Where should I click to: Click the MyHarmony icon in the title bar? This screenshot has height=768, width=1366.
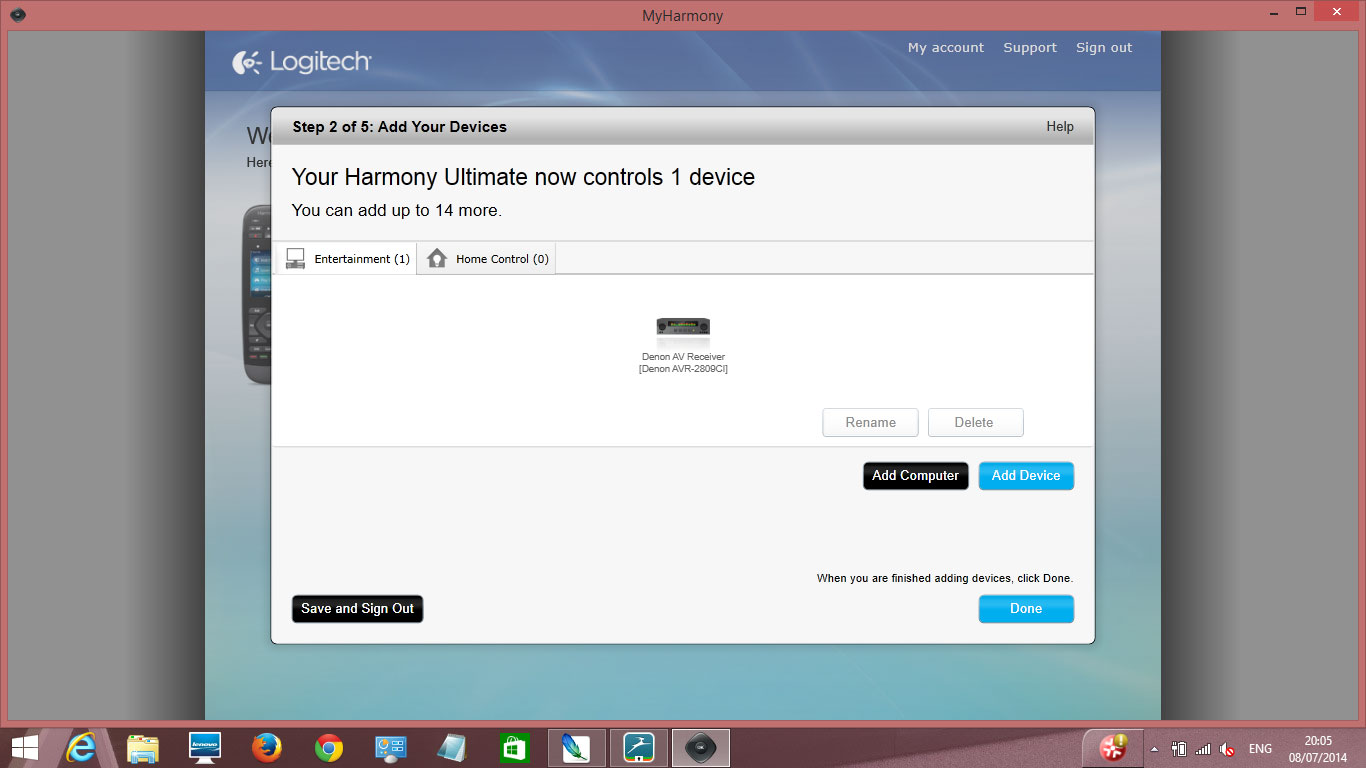18,15
